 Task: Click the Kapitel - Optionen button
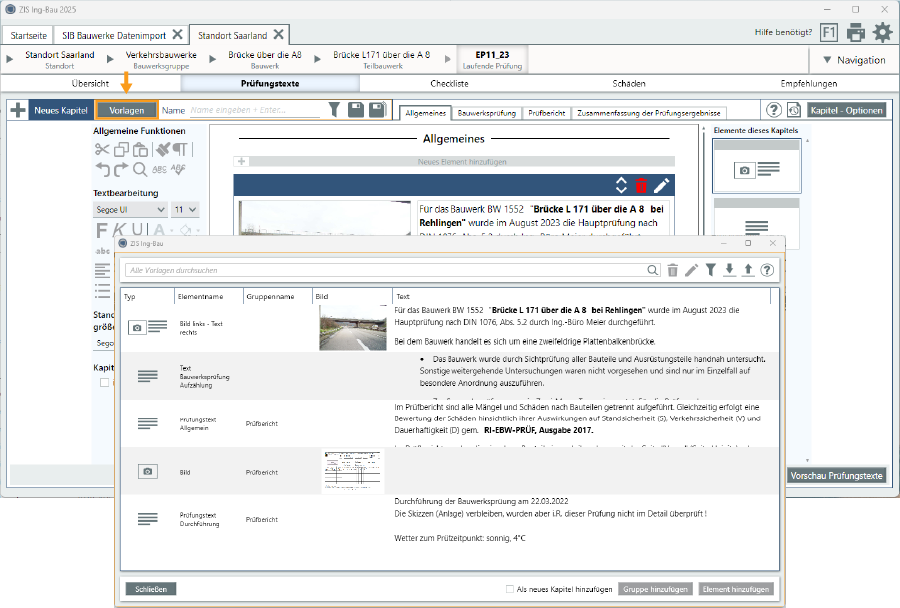pyautogui.click(x=846, y=110)
